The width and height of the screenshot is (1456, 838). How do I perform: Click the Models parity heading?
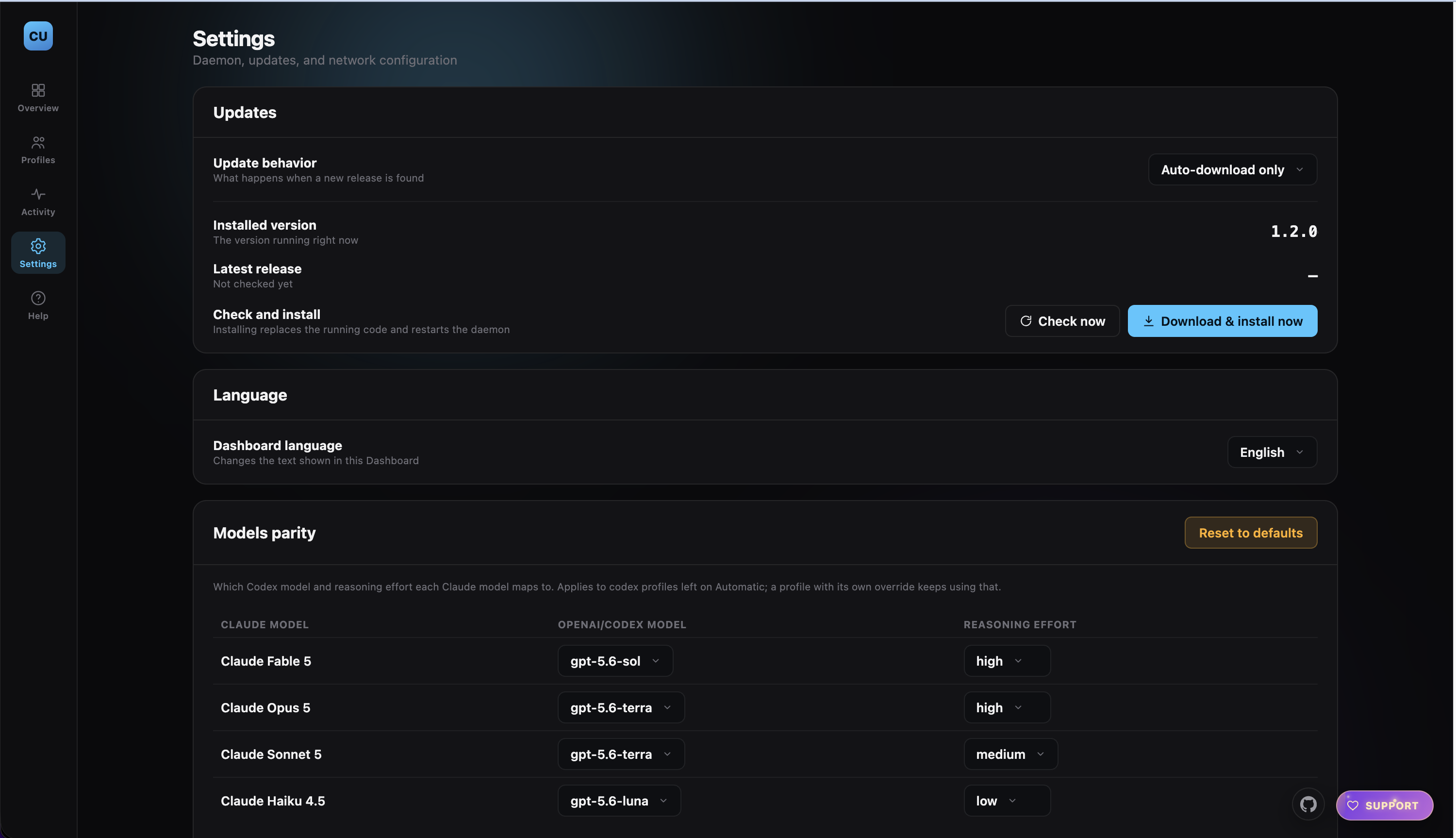click(264, 533)
